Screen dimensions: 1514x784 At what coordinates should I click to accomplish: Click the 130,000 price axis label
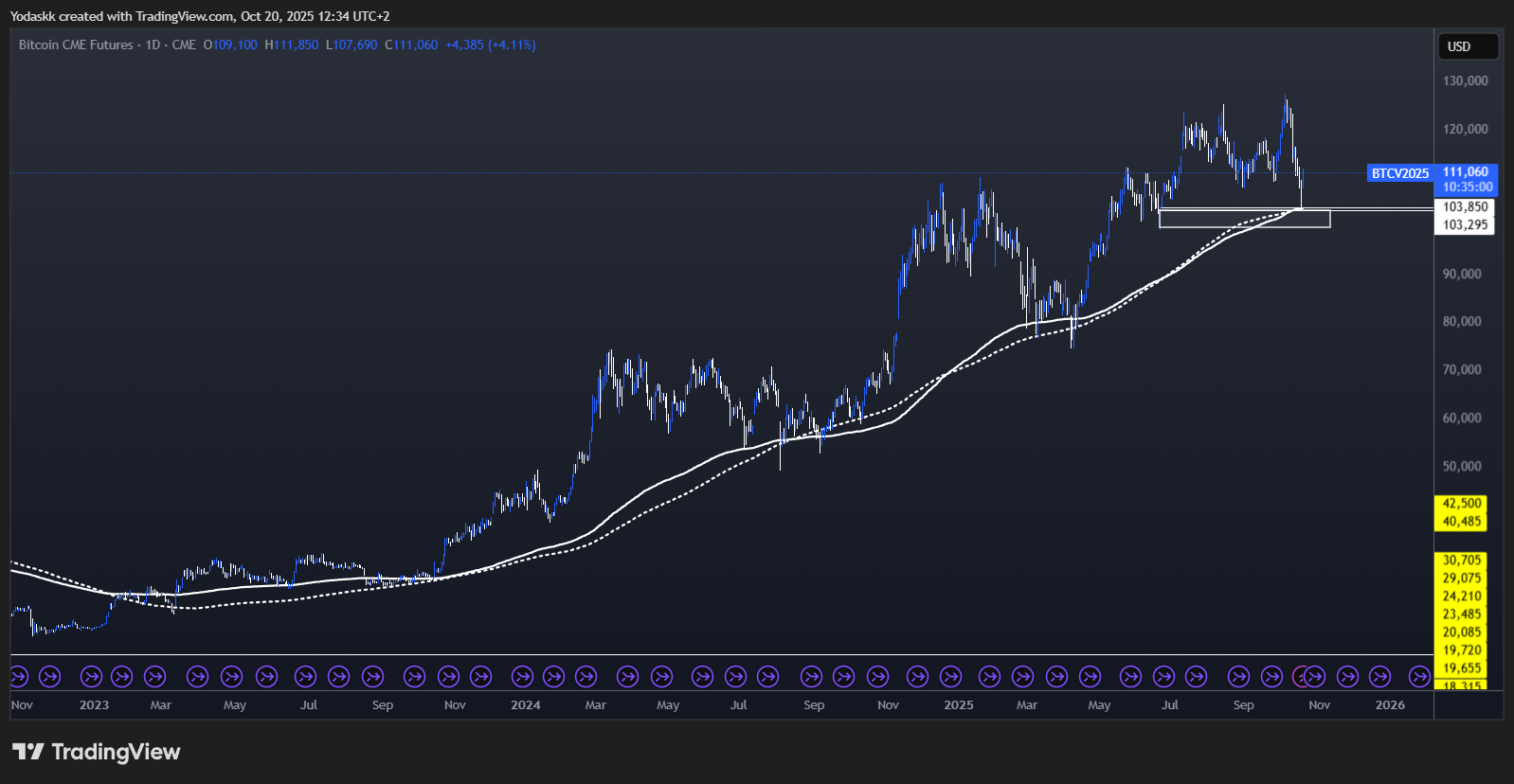coord(1465,81)
